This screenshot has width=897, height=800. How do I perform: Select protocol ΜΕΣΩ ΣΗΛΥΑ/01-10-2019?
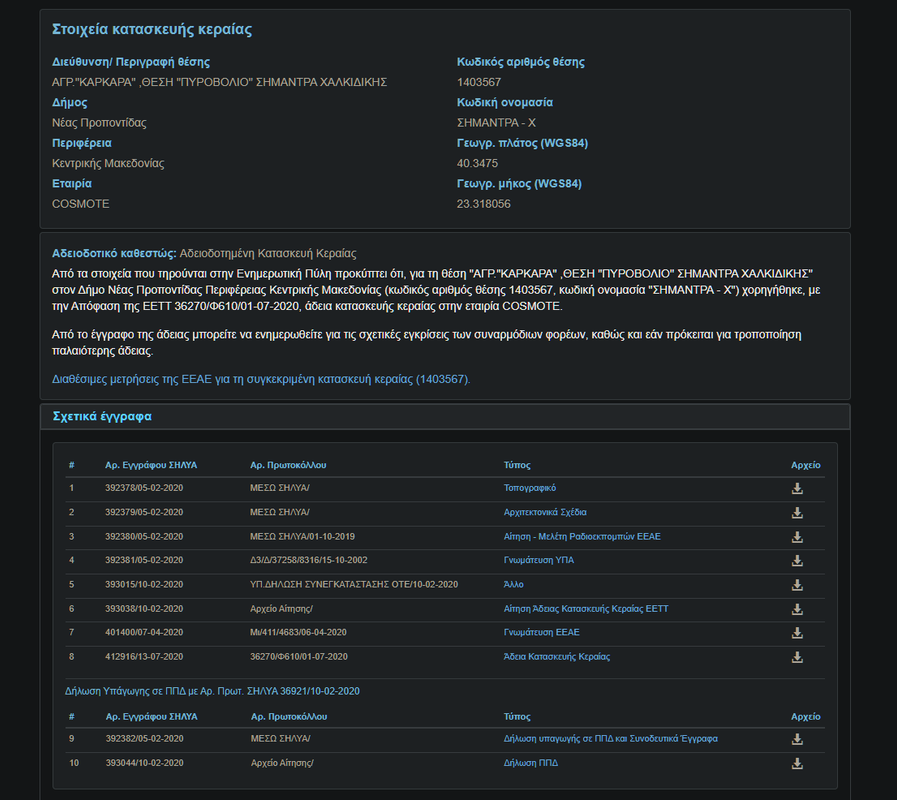pyautogui.click(x=302, y=536)
